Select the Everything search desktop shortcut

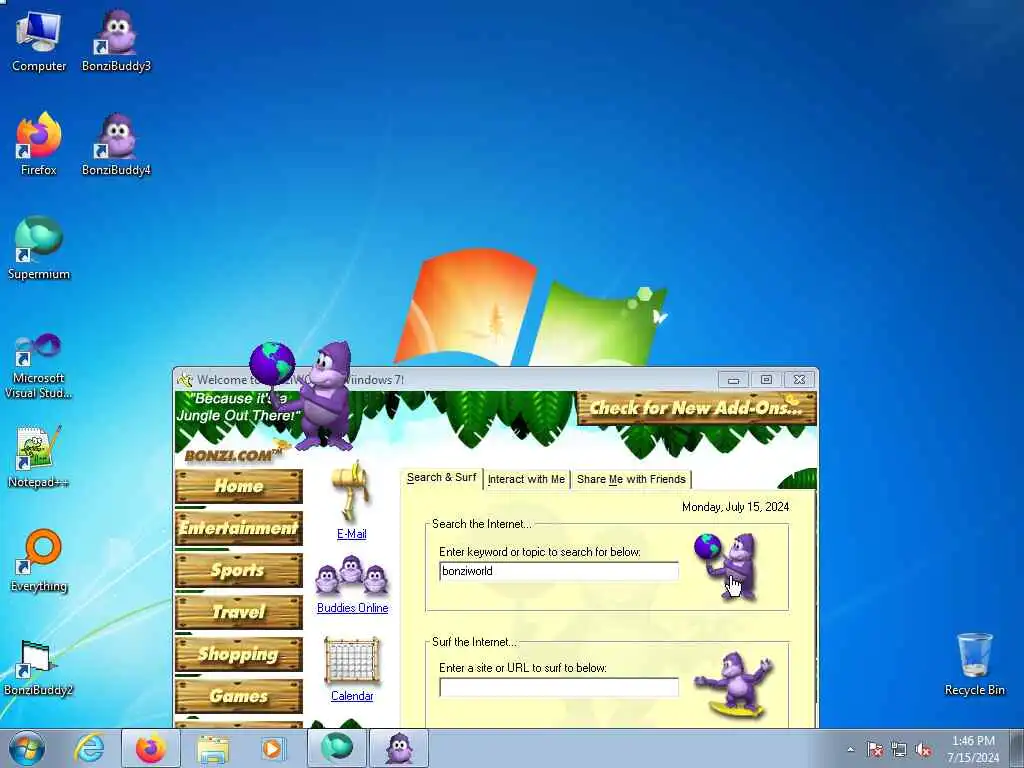click(39, 560)
